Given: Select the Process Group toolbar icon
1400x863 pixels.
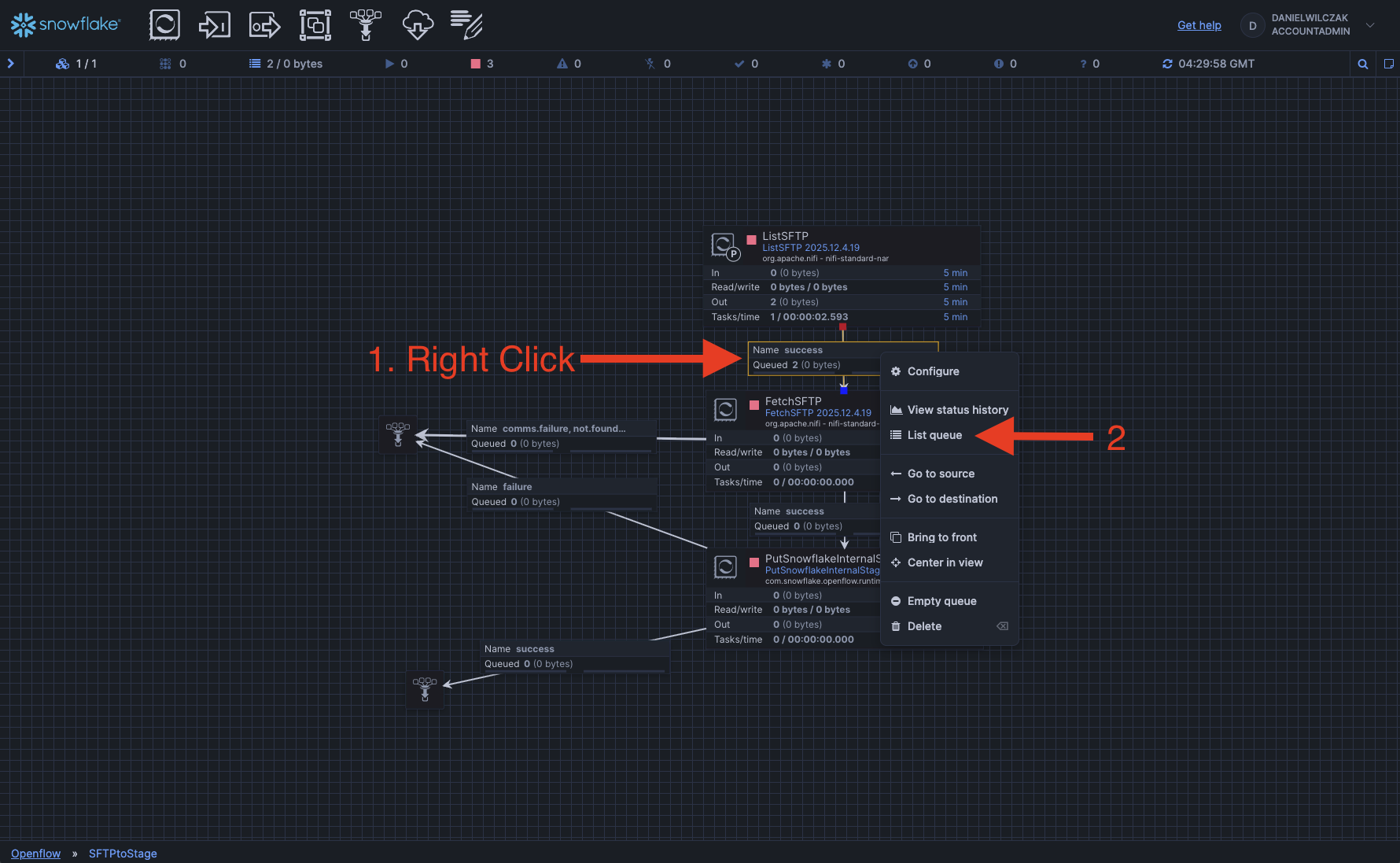Looking at the screenshot, I should pos(315,25).
